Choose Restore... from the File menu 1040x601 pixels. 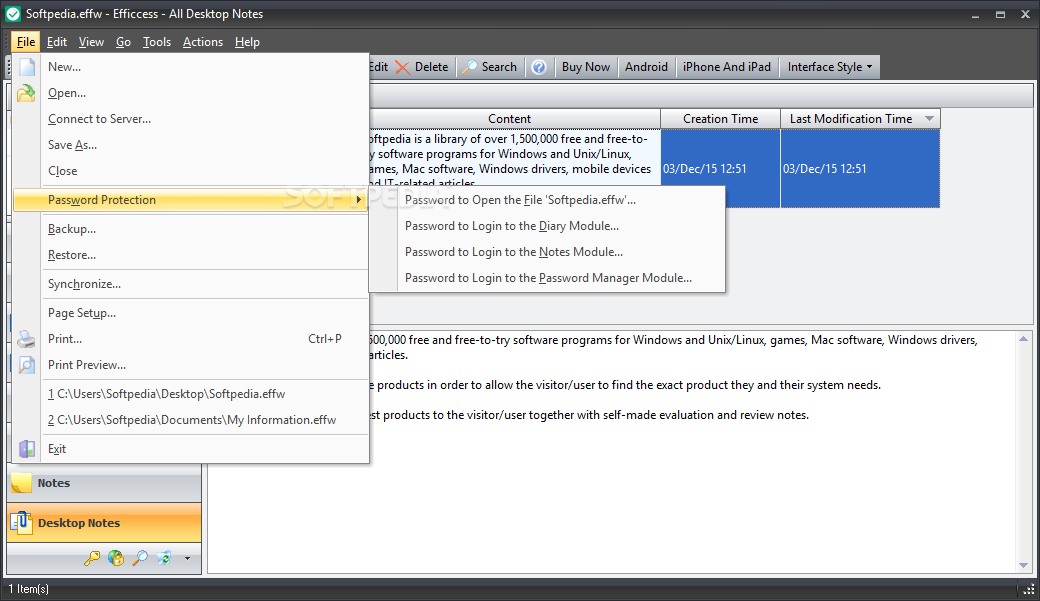coord(191,255)
